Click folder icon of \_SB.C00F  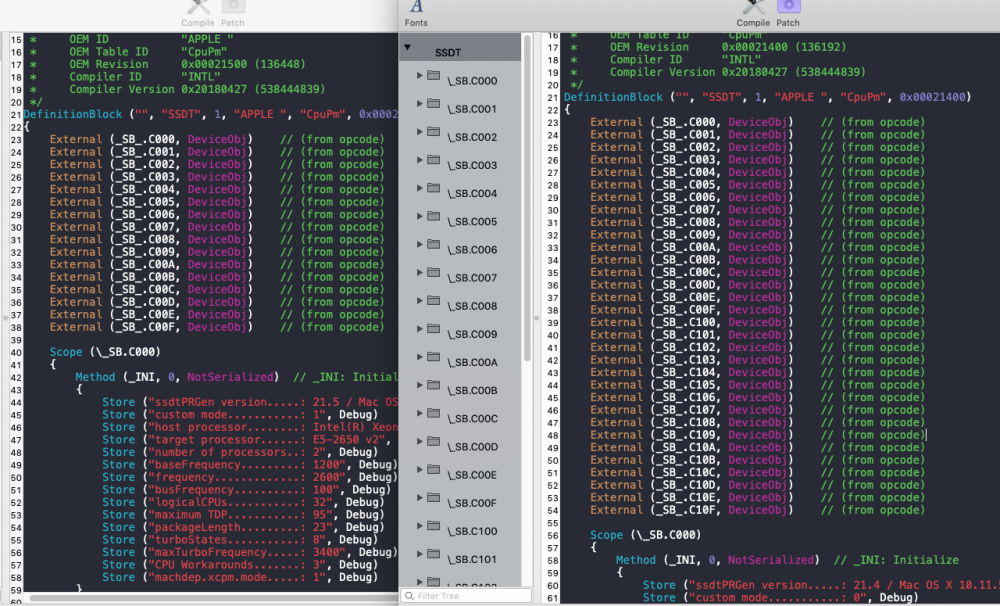[x=434, y=498]
